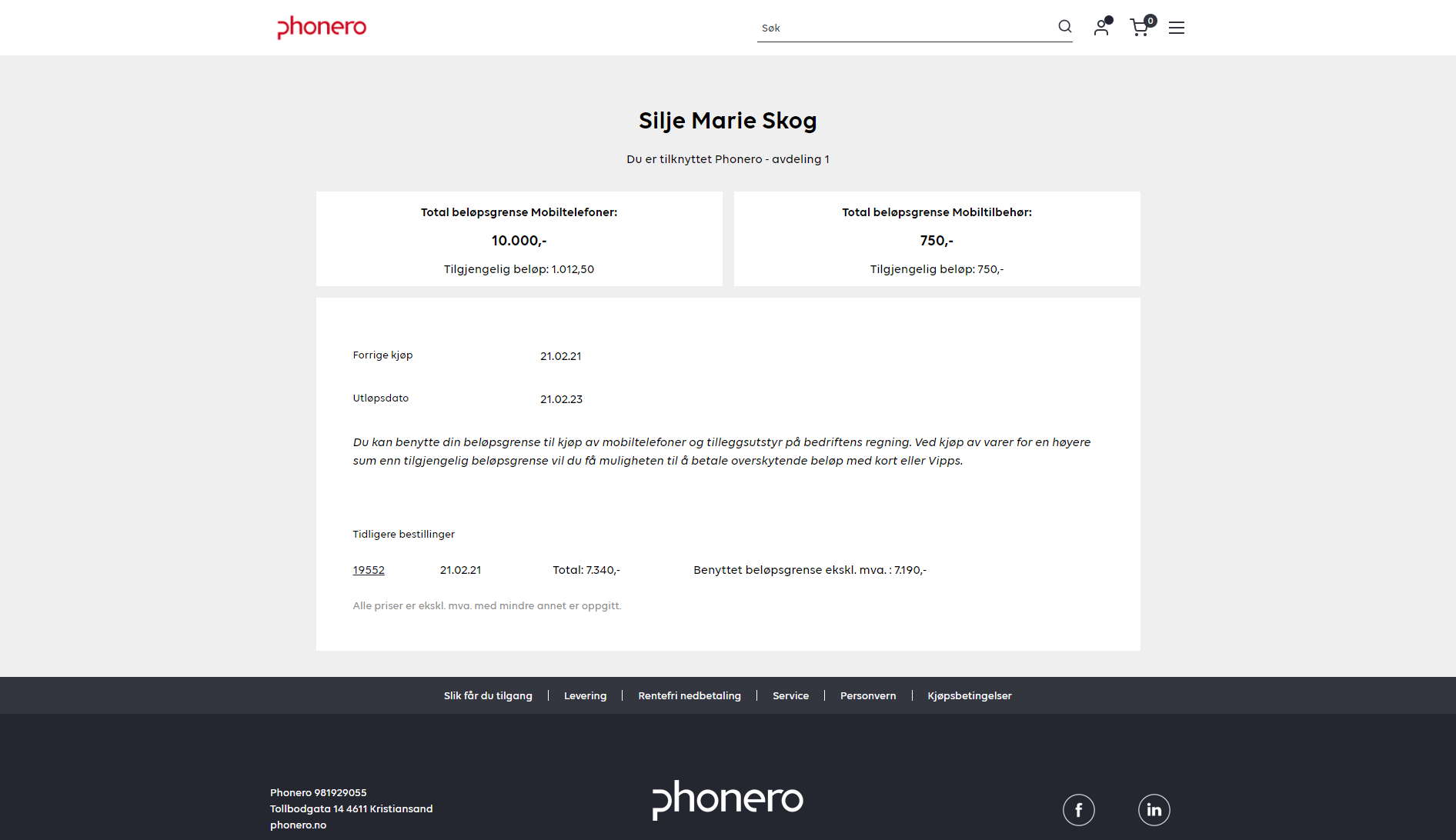Viewport: 1456px width, 840px height.
Task: Open the shopping cart icon
Action: pos(1142,27)
